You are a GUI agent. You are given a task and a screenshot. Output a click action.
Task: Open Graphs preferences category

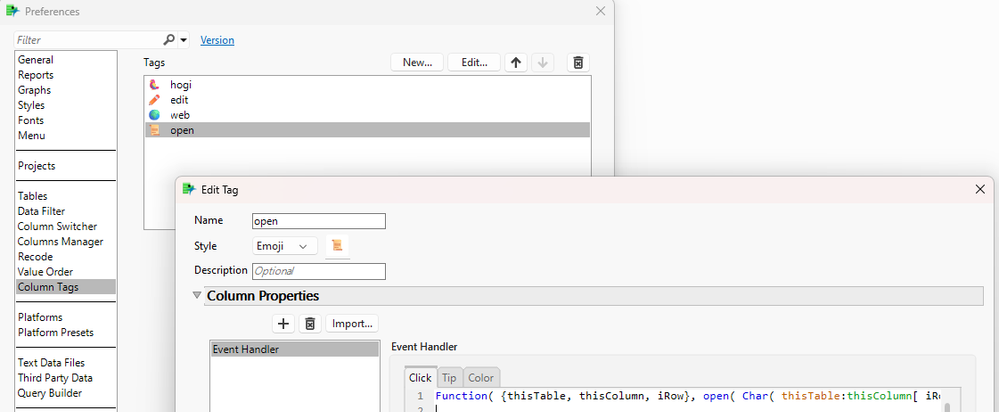[34, 90]
